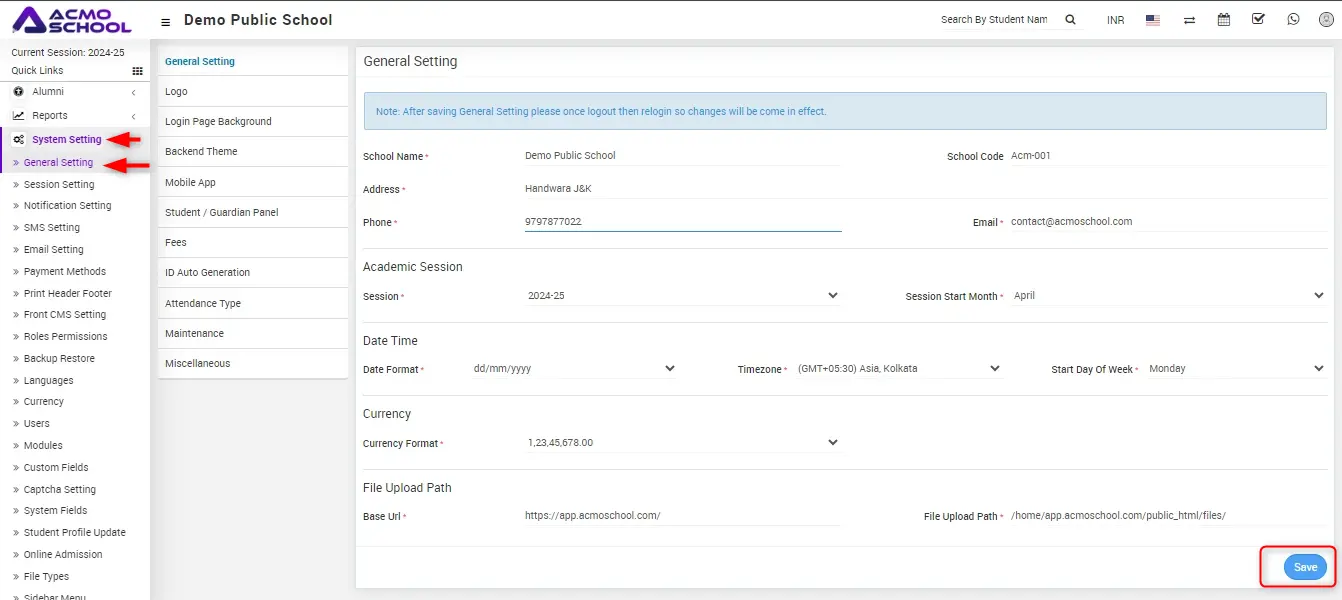Click the hamburger menu icon
1342x600 pixels.
pyautogui.click(x=165, y=21)
